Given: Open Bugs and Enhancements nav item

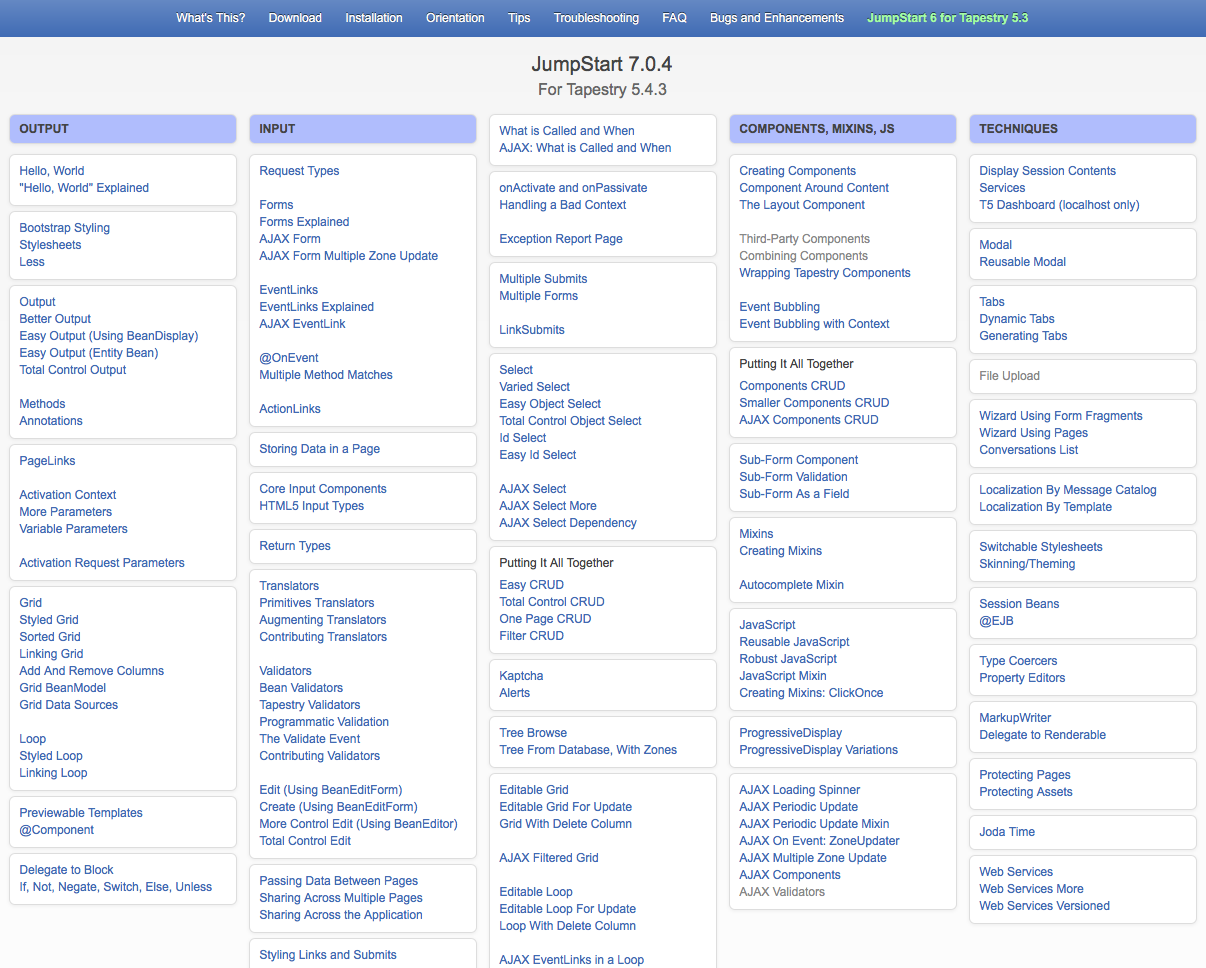Looking at the screenshot, I should pyautogui.click(x=777, y=18).
